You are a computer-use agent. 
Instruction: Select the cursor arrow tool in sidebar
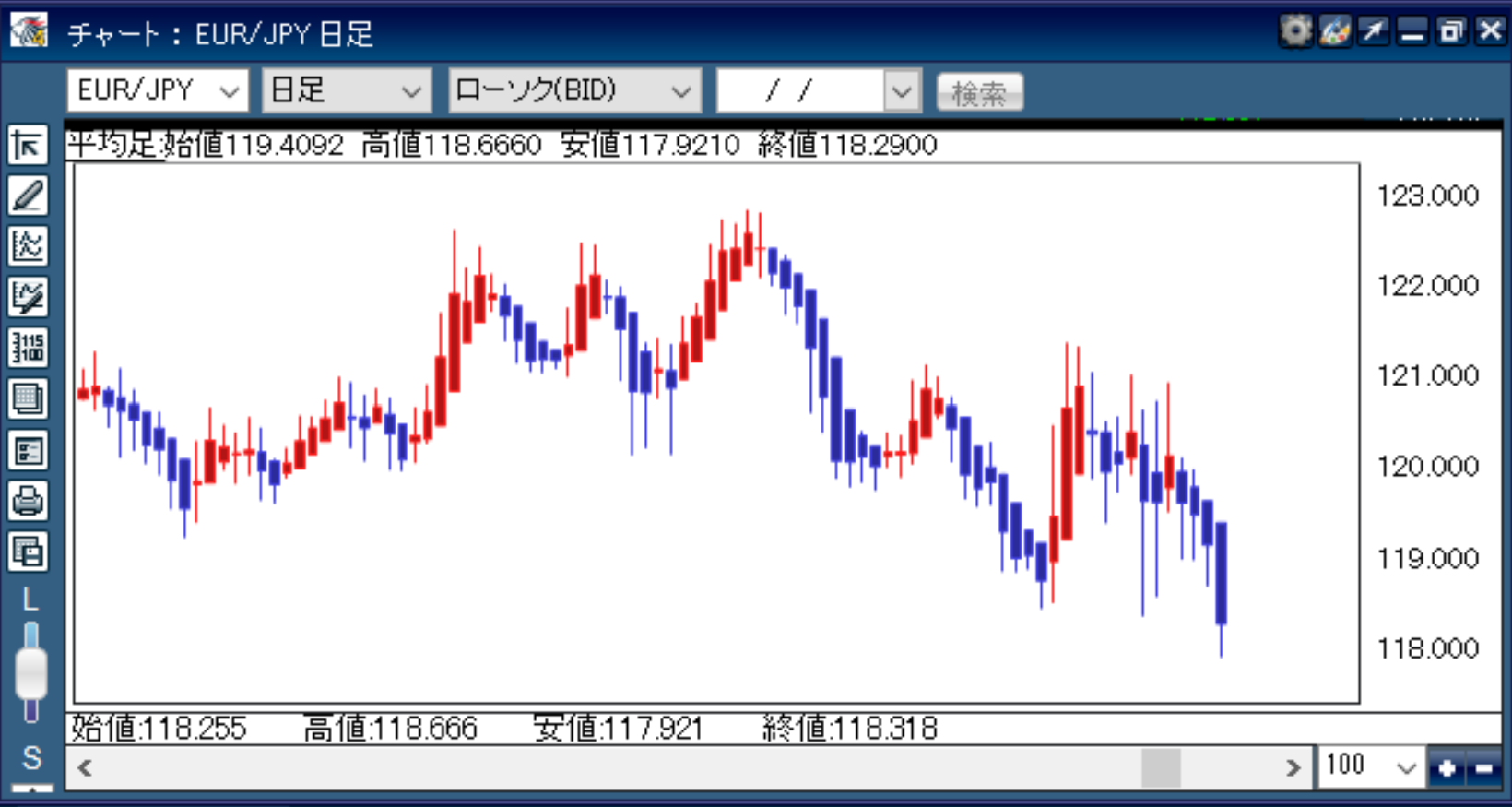tap(28, 146)
